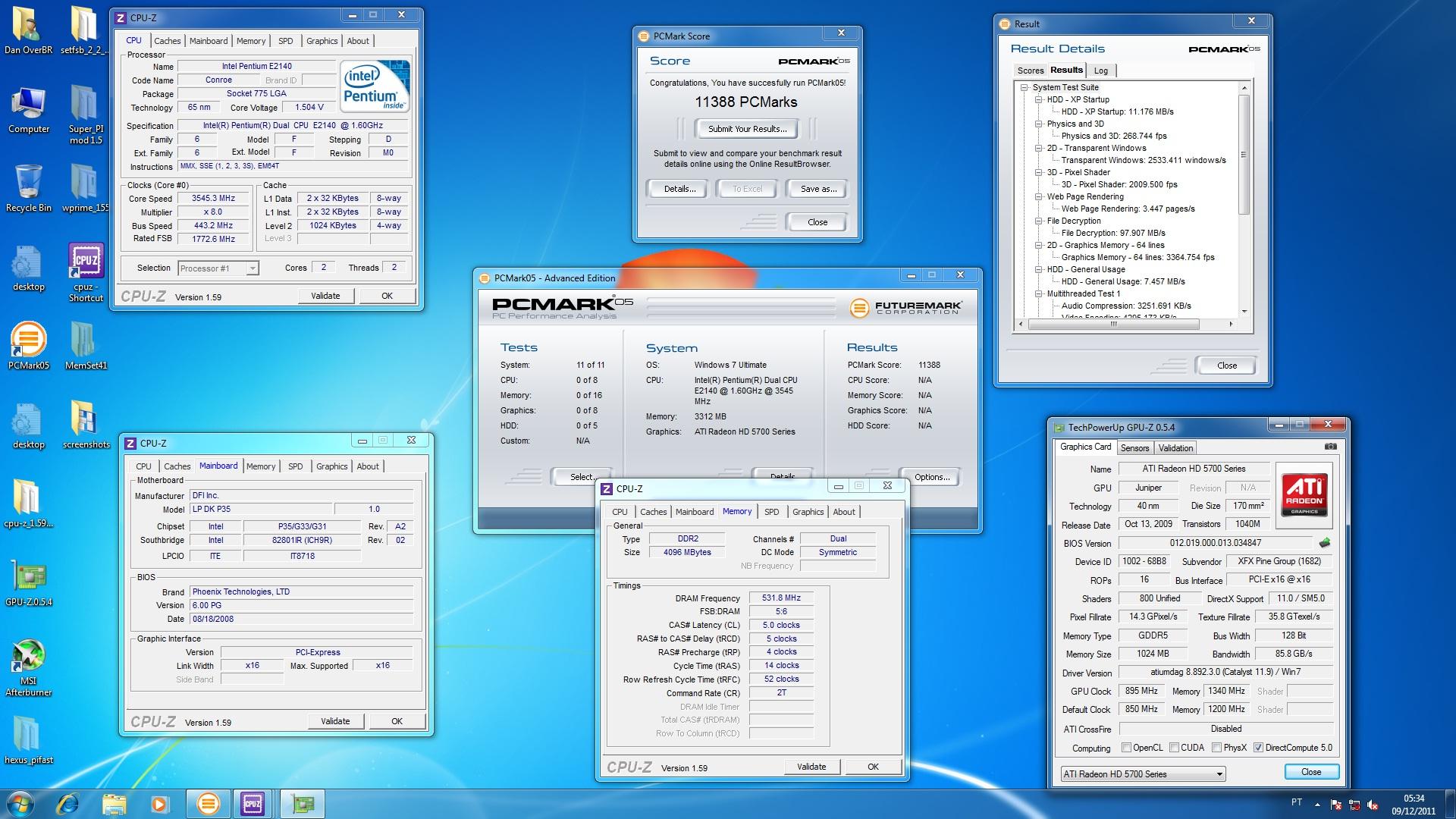
Task: Collapse the 3D - Pixel Shader node
Action: (1038, 172)
